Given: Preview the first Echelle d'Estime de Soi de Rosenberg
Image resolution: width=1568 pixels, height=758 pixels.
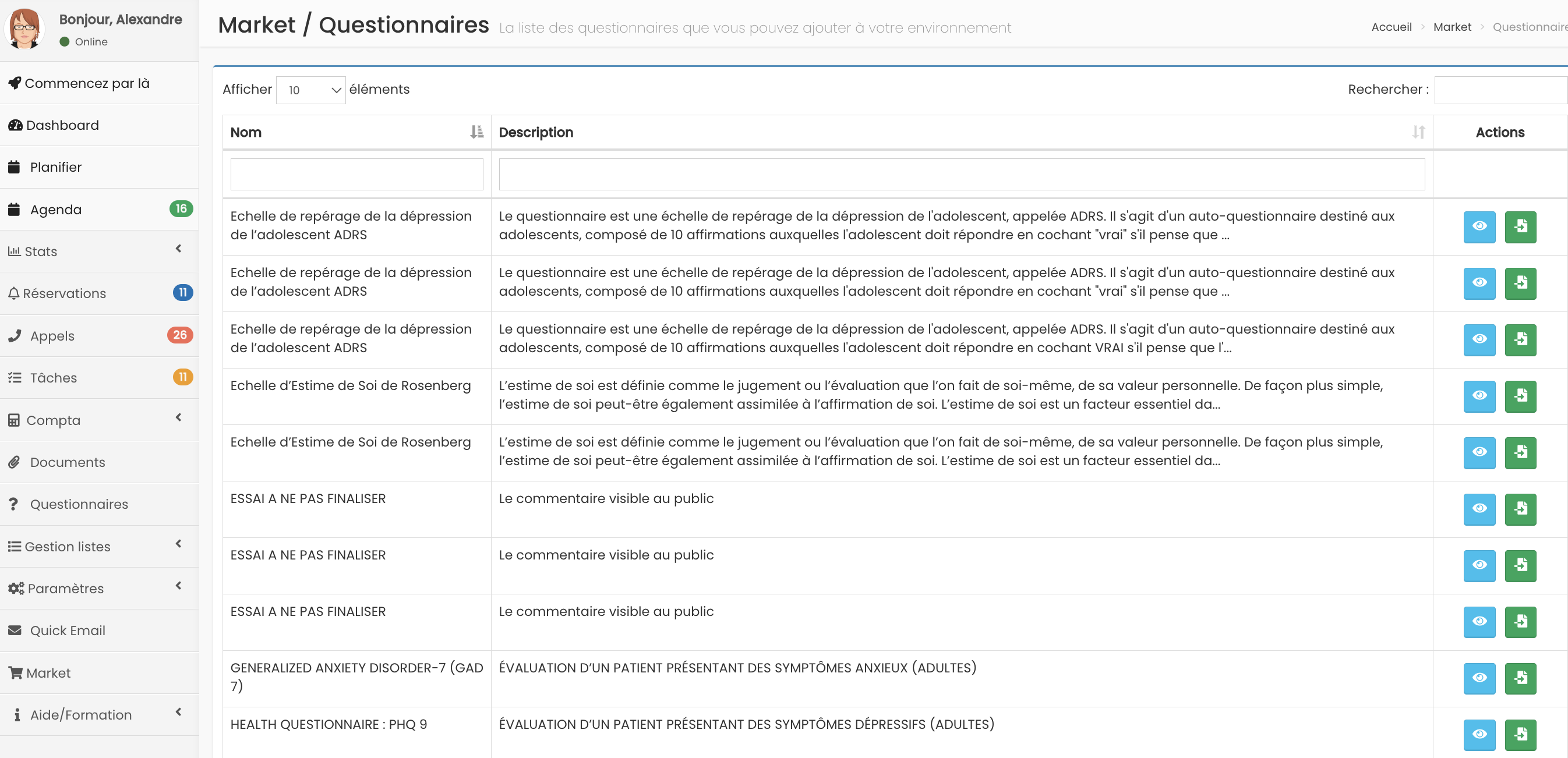Looking at the screenshot, I should pyautogui.click(x=1479, y=396).
